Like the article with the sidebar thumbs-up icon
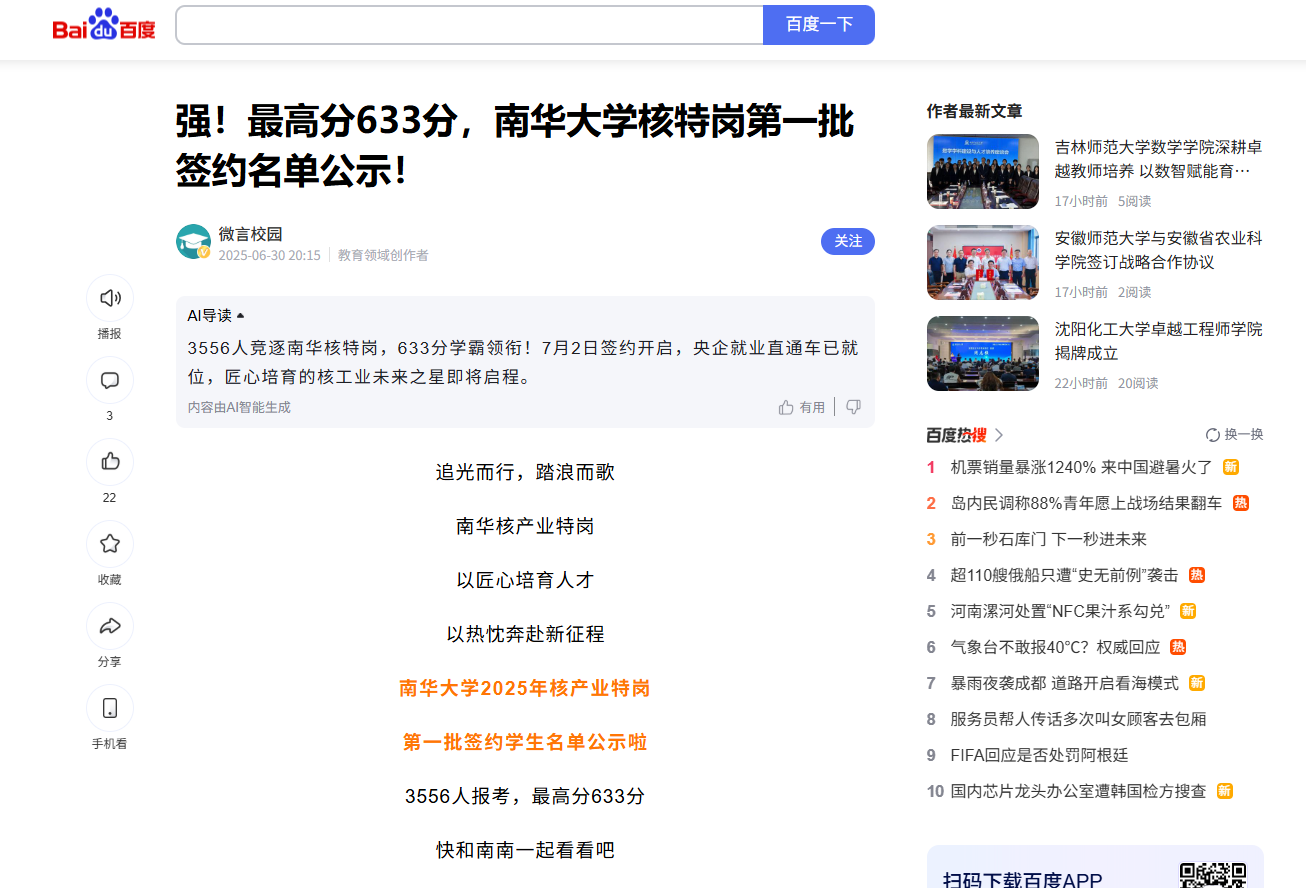This screenshot has height=888, width=1306. [110, 462]
